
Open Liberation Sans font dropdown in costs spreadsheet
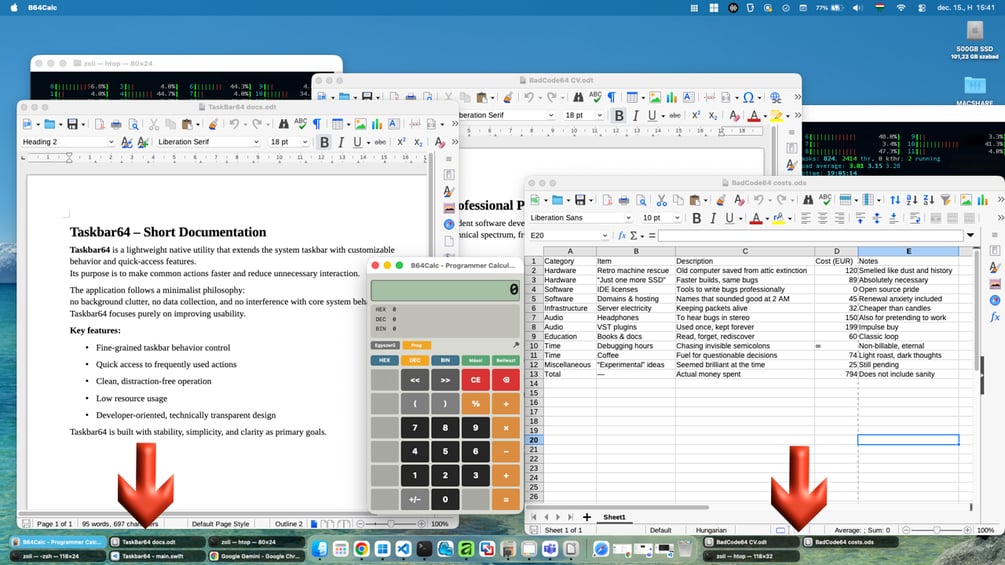627,218
